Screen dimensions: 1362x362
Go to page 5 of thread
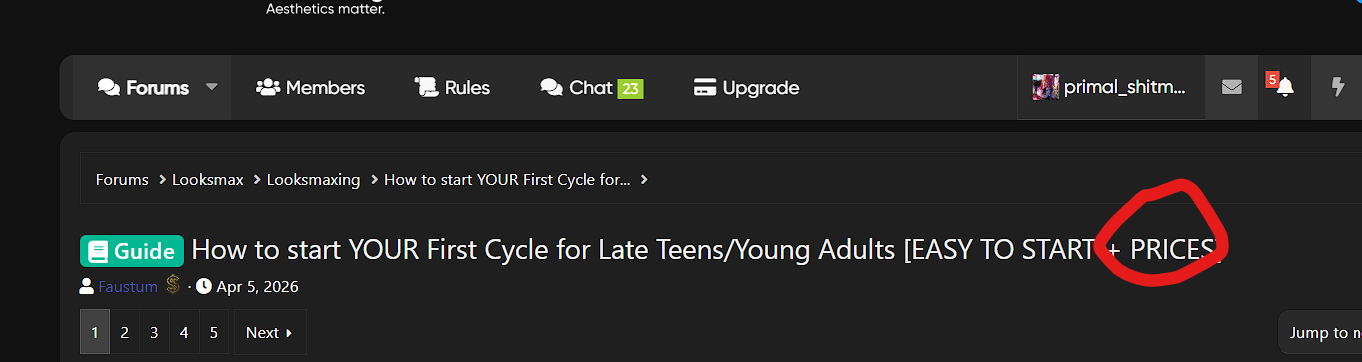pyautogui.click(x=214, y=332)
